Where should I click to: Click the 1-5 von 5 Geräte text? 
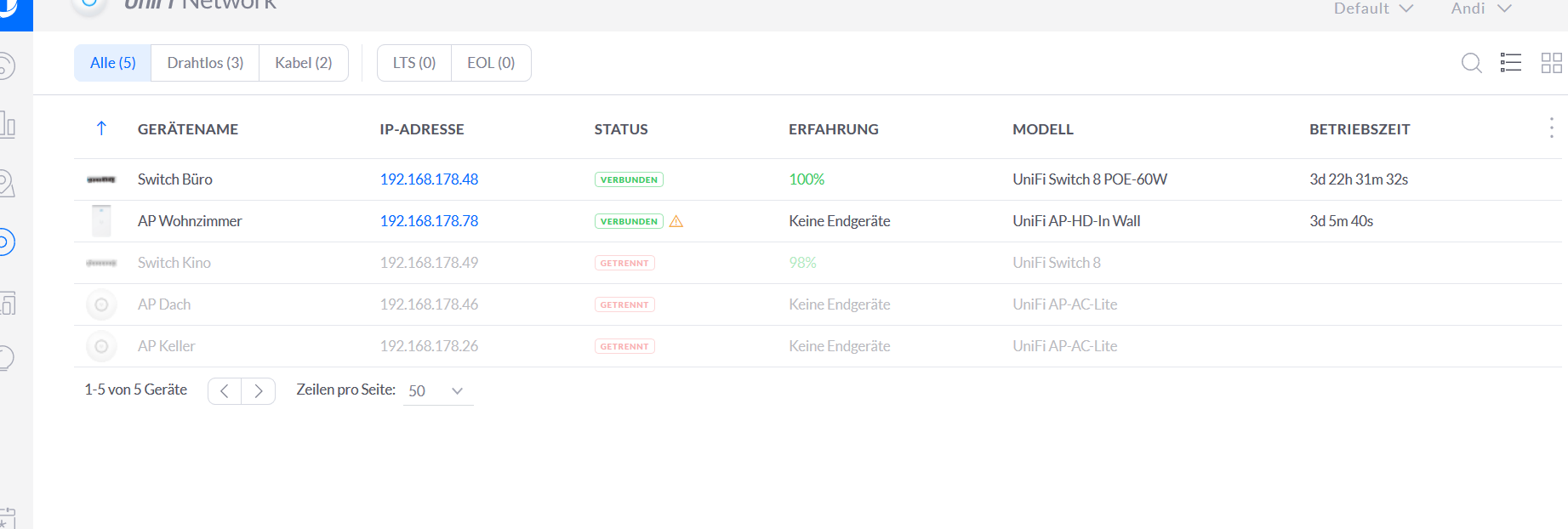click(135, 390)
